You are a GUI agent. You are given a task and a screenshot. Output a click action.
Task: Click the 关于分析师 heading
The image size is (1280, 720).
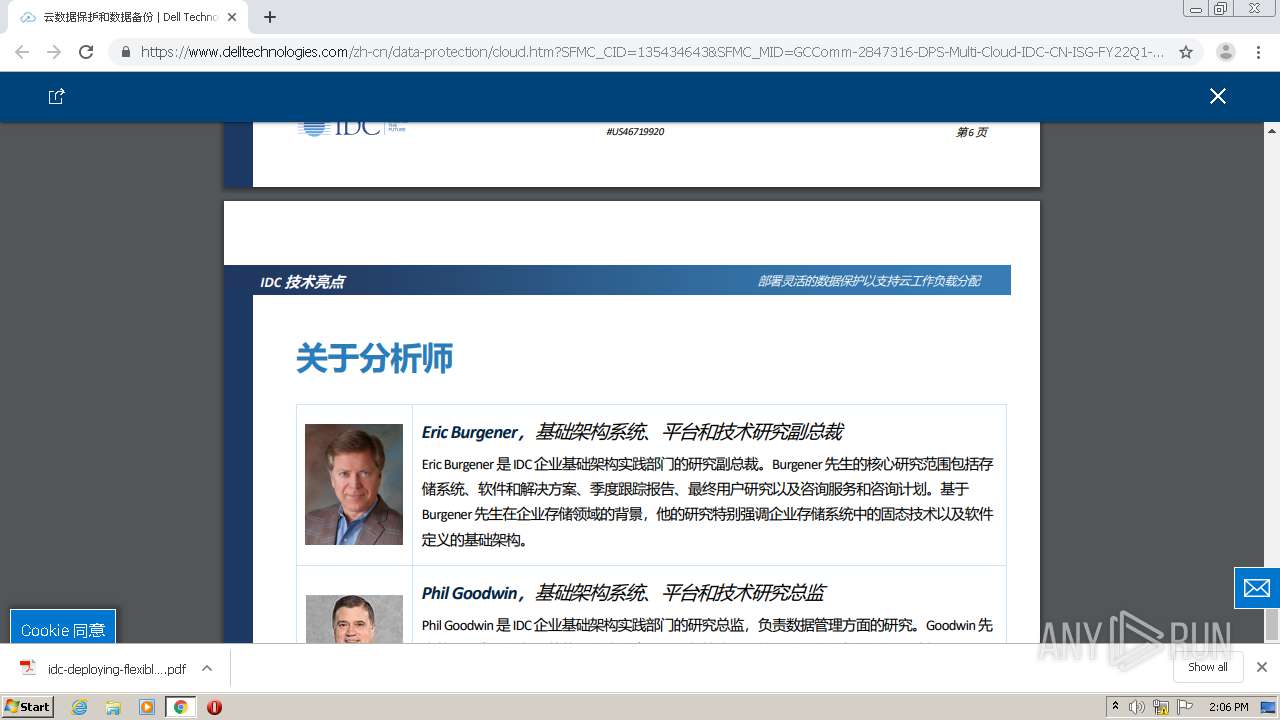coord(374,358)
